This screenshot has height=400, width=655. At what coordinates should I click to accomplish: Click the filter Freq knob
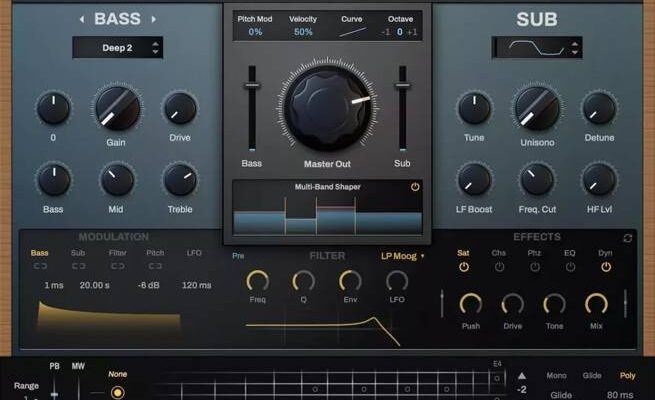click(x=257, y=281)
